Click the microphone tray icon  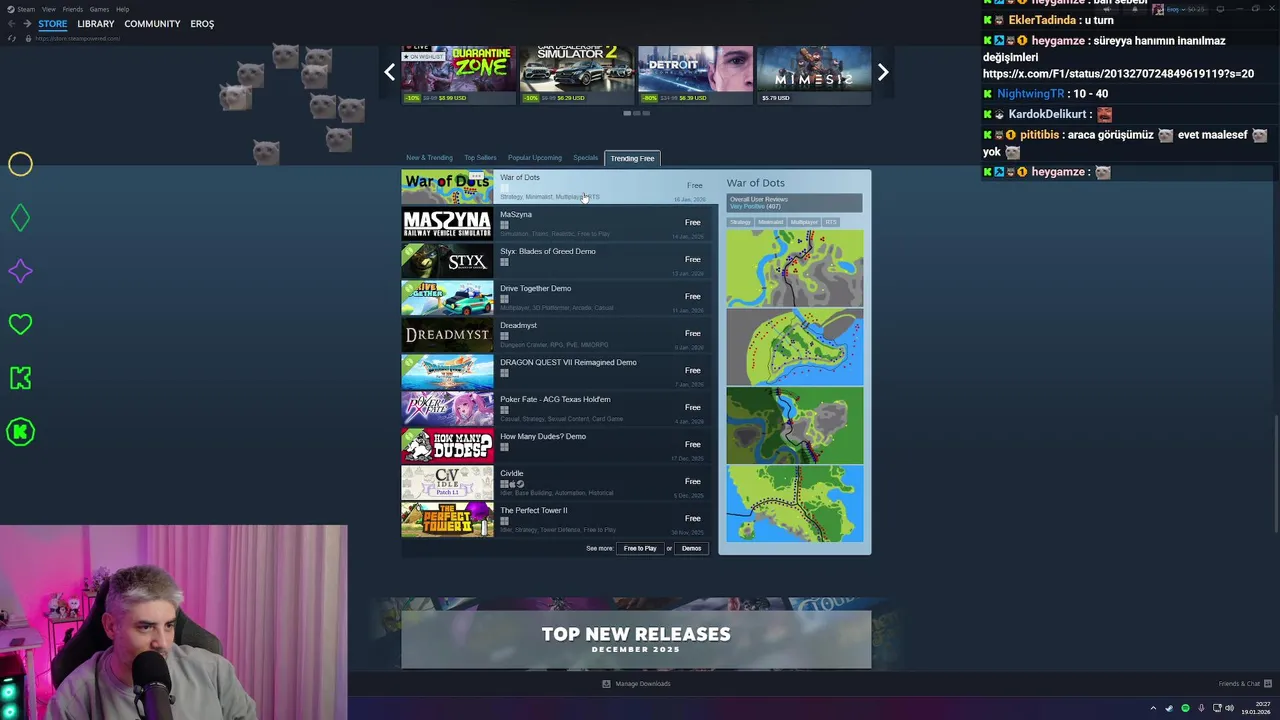(x=1200, y=708)
